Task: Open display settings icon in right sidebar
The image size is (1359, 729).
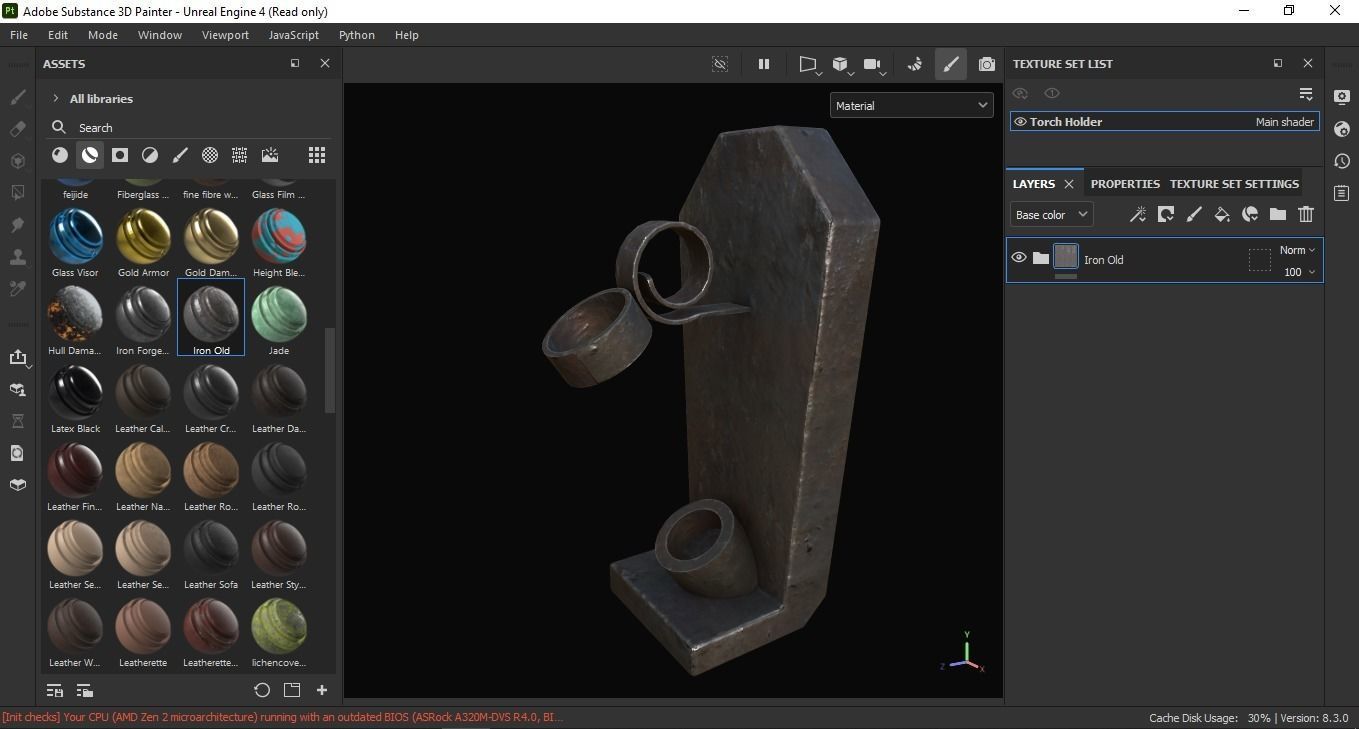Action: point(1342,97)
